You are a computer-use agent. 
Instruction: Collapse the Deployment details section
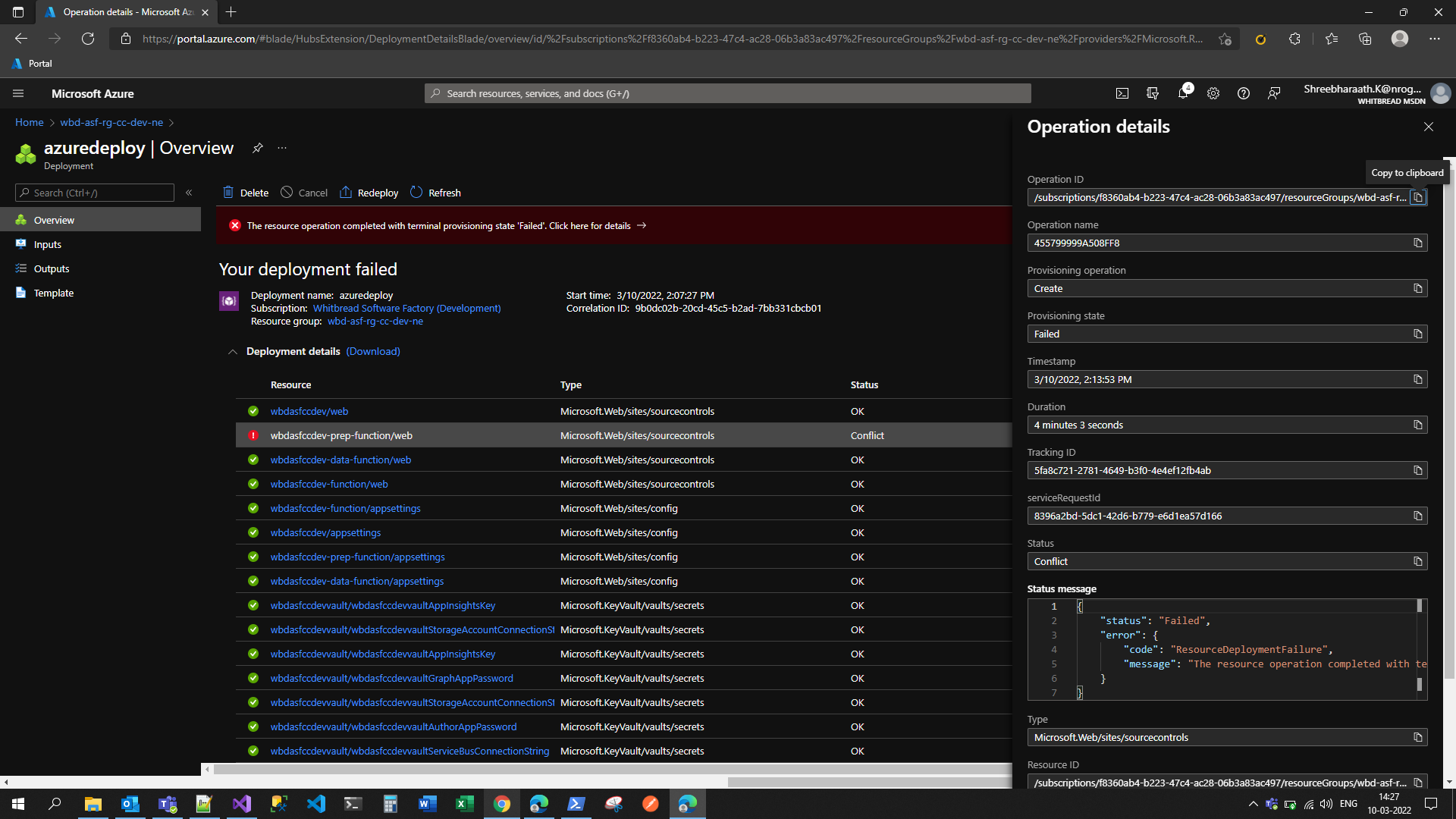[x=234, y=352]
